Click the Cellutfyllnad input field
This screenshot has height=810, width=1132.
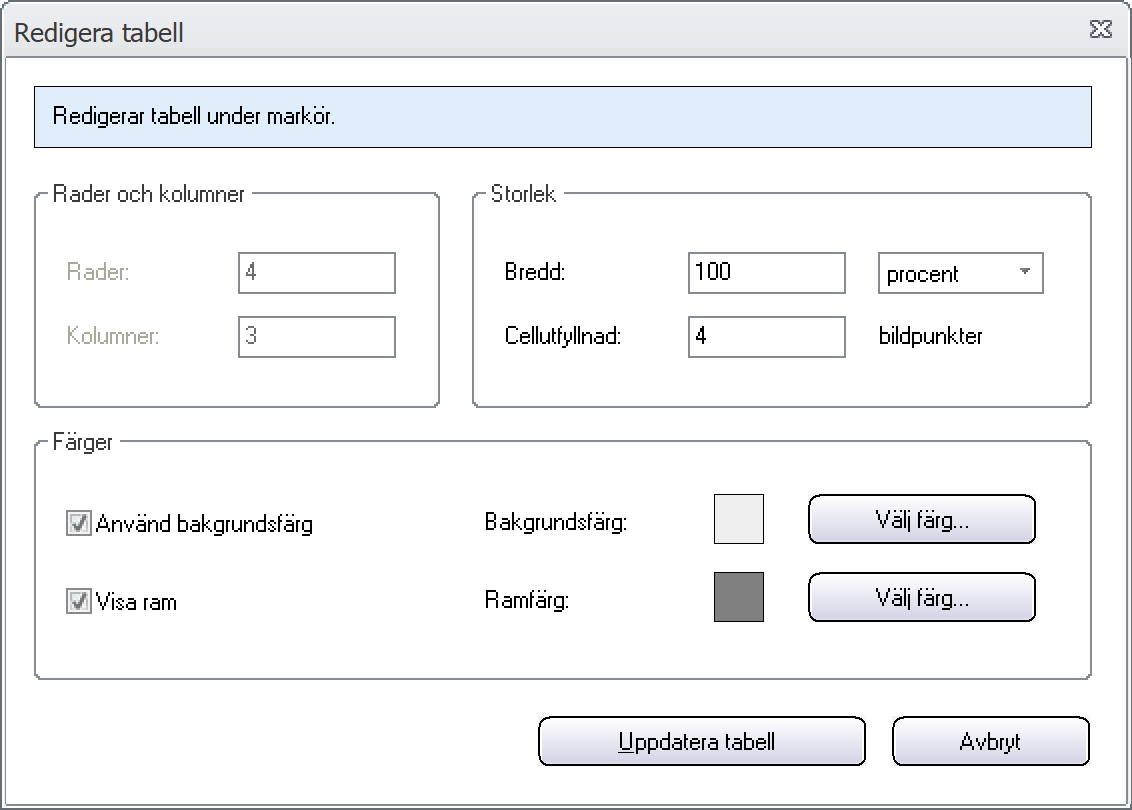click(767, 336)
